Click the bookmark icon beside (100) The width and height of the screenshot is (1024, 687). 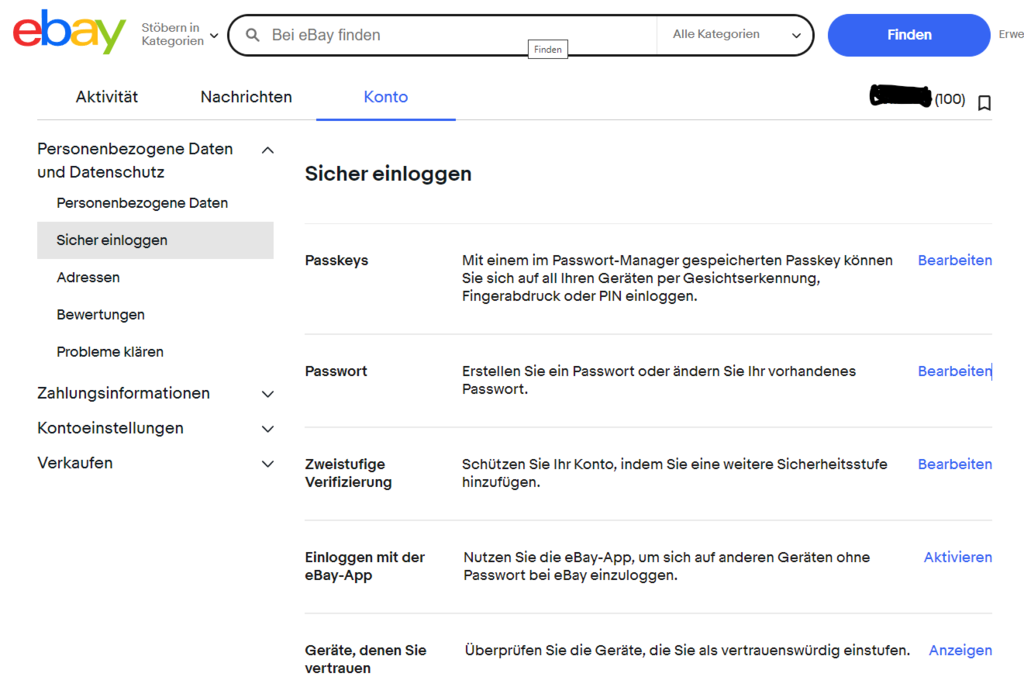pyautogui.click(x=984, y=103)
